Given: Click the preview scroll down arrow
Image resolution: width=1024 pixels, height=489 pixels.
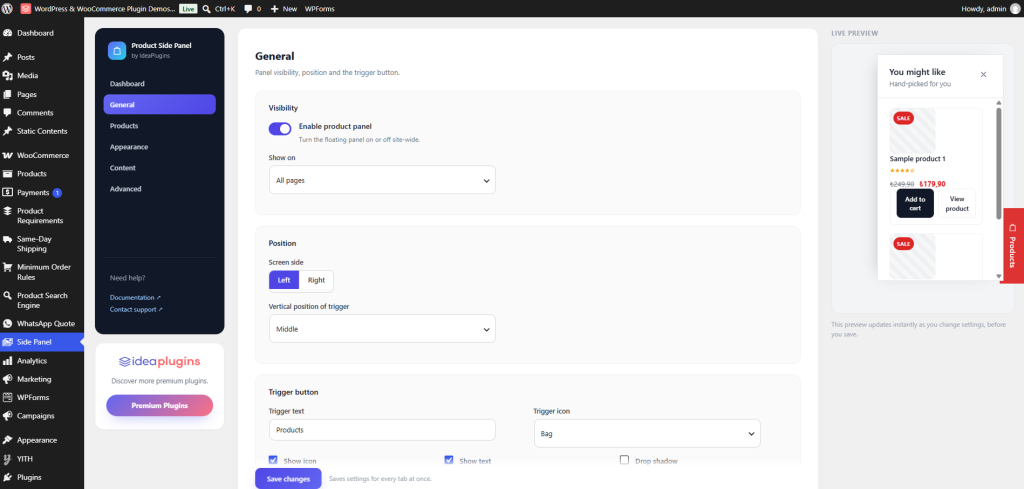Looking at the screenshot, I should pyautogui.click(x=999, y=276).
